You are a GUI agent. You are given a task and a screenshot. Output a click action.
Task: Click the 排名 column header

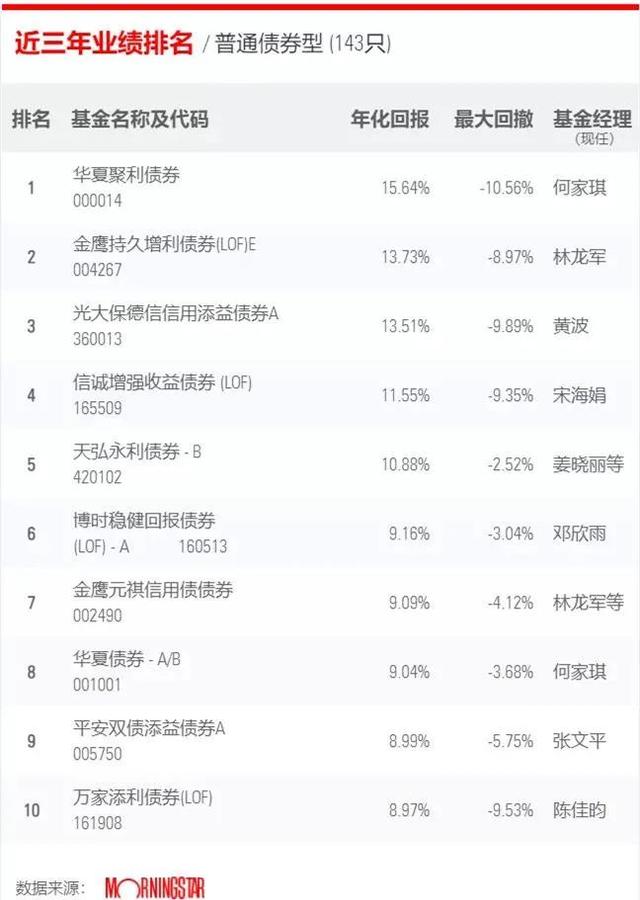tap(32, 119)
